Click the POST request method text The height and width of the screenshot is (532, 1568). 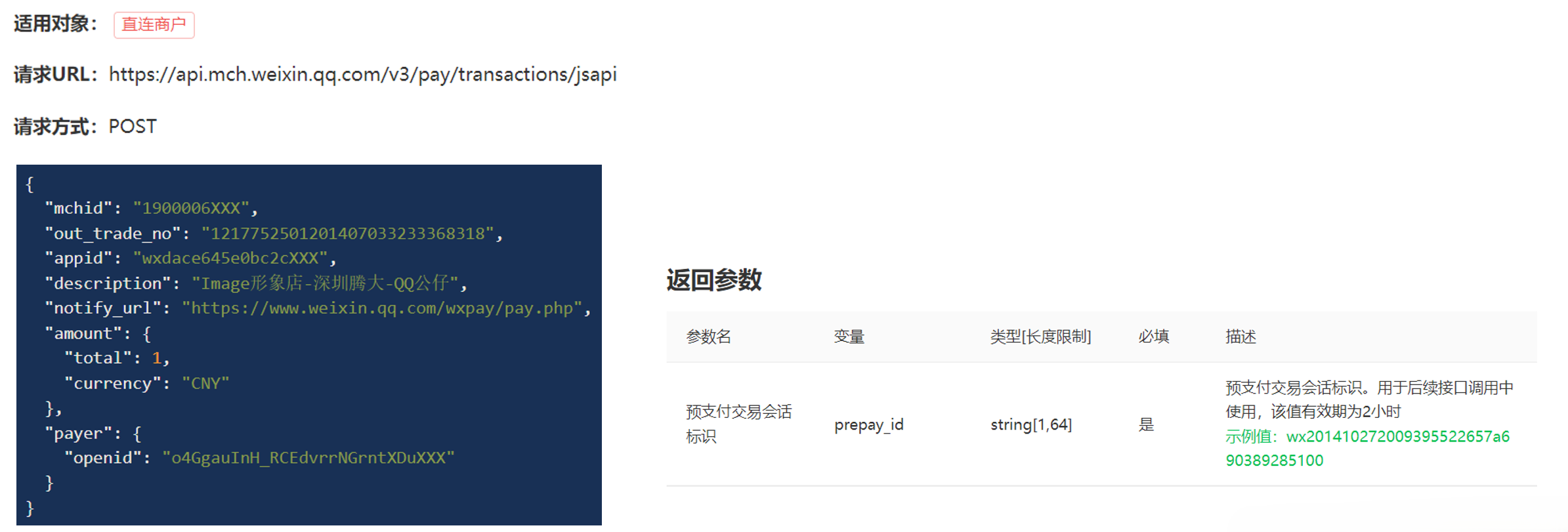pyautogui.click(x=133, y=126)
